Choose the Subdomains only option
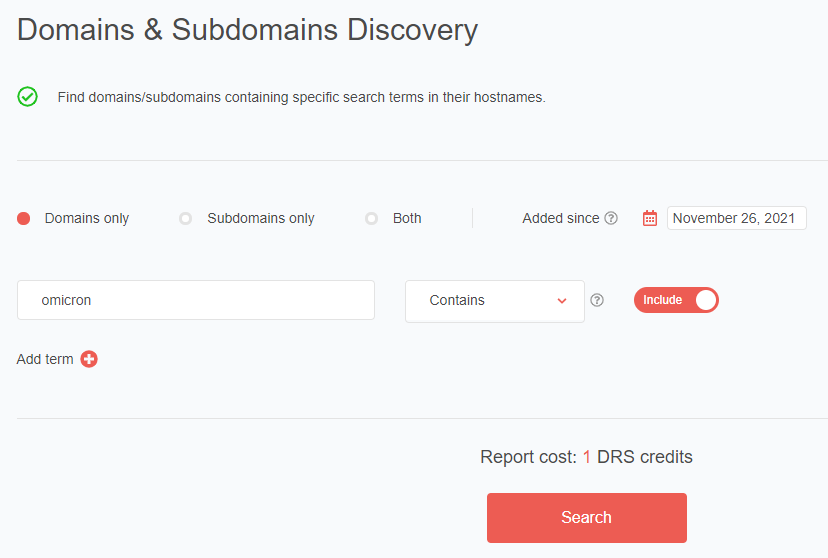 click(x=185, y=218)
